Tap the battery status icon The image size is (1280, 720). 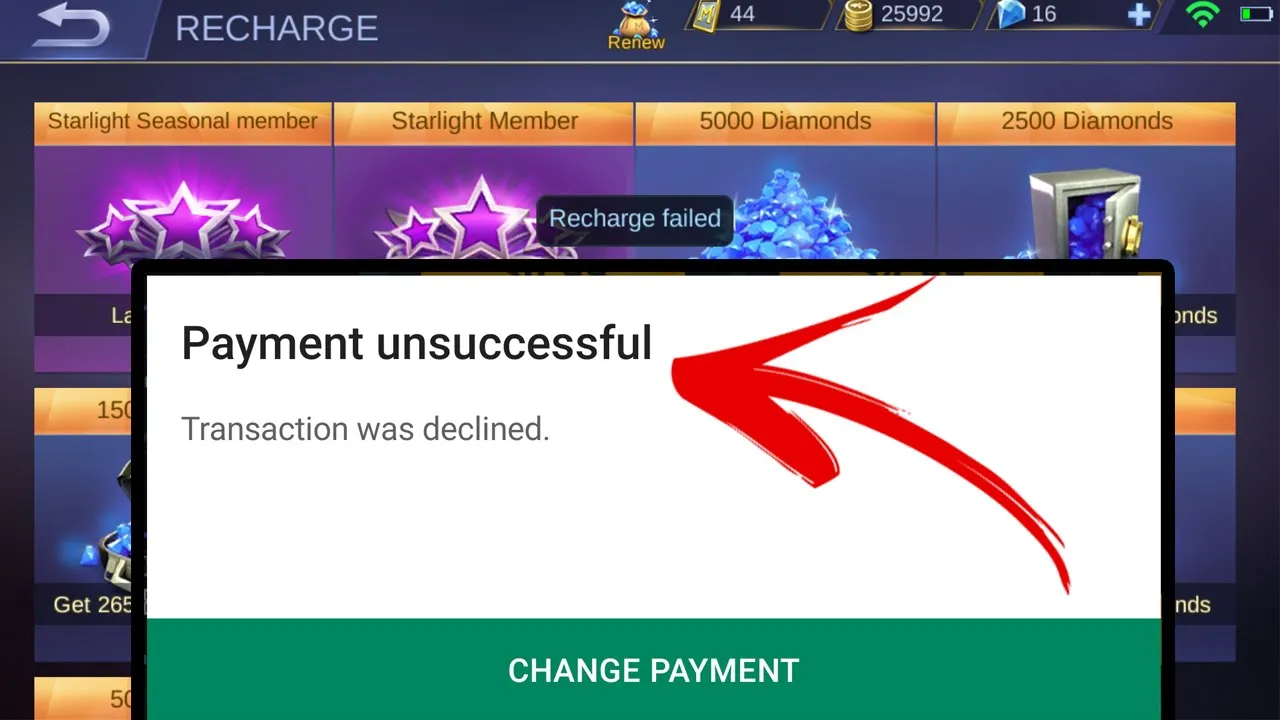click(x=1255, y=14)
